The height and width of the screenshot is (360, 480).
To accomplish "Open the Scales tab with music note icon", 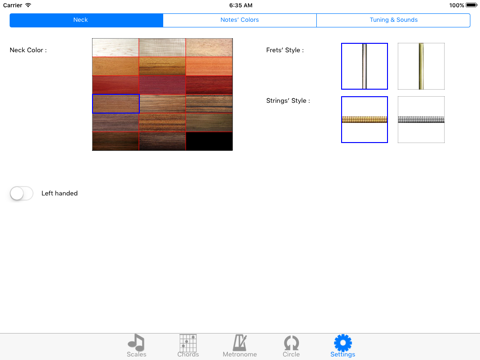I will click(x=136, y=346).
